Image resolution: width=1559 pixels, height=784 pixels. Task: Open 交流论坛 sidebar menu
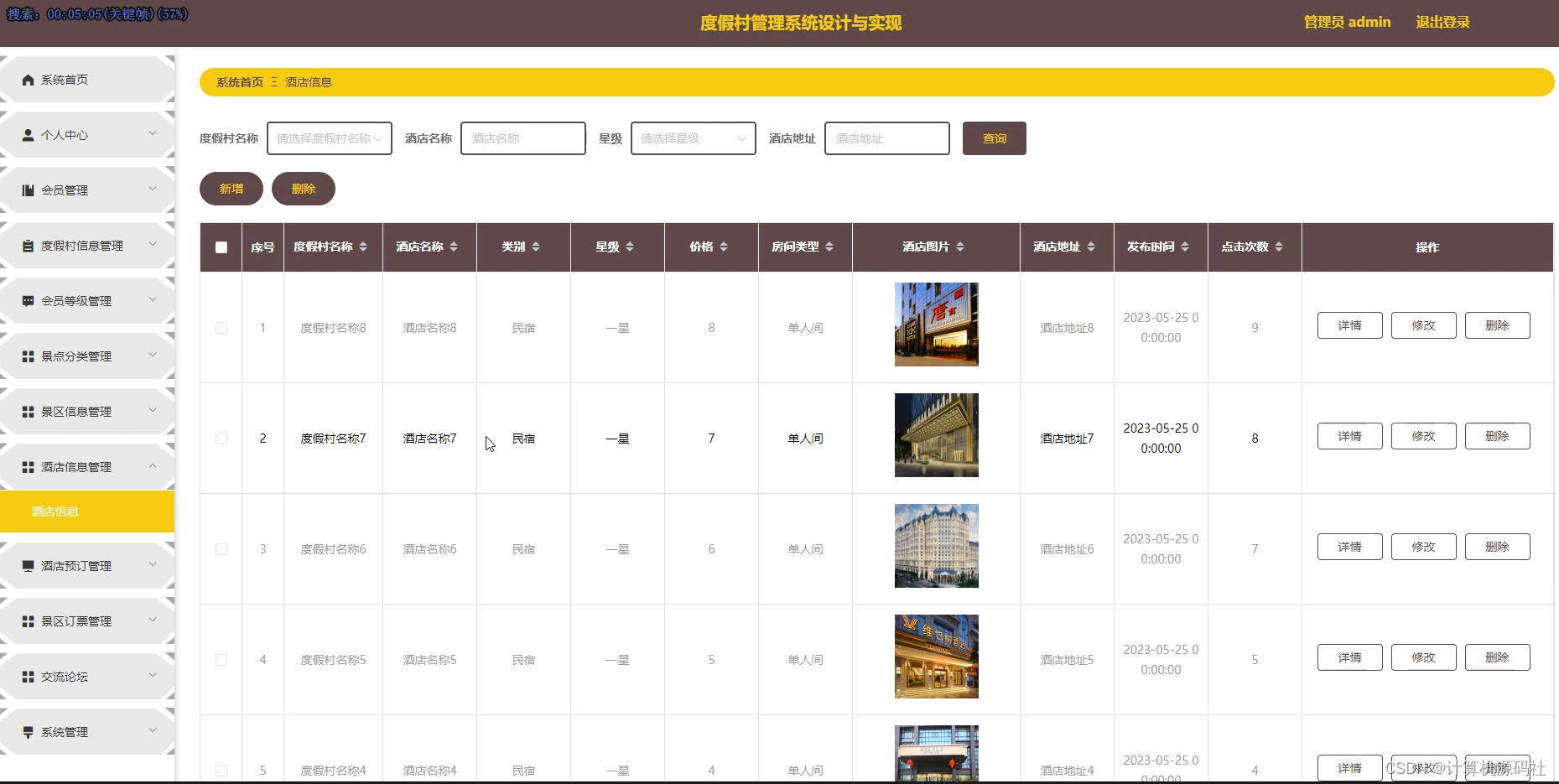click(87, 677)
